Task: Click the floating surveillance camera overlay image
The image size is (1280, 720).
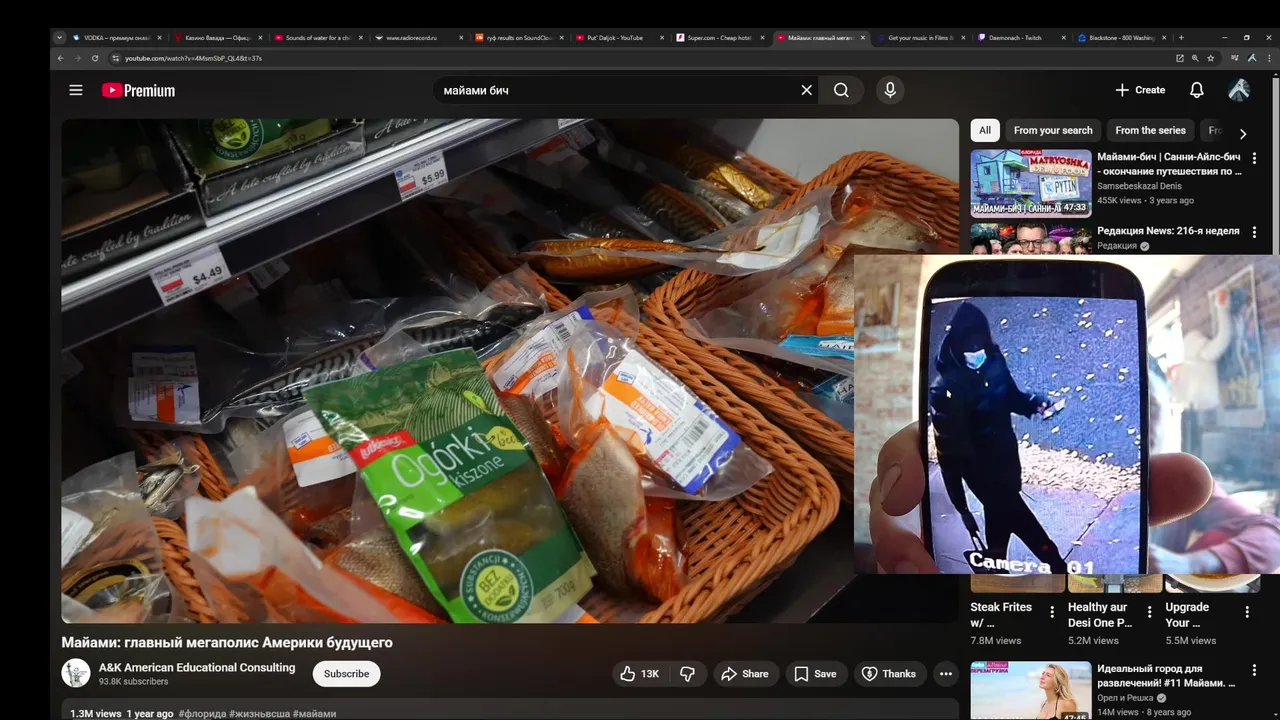Action: (x=1067, y=414)
